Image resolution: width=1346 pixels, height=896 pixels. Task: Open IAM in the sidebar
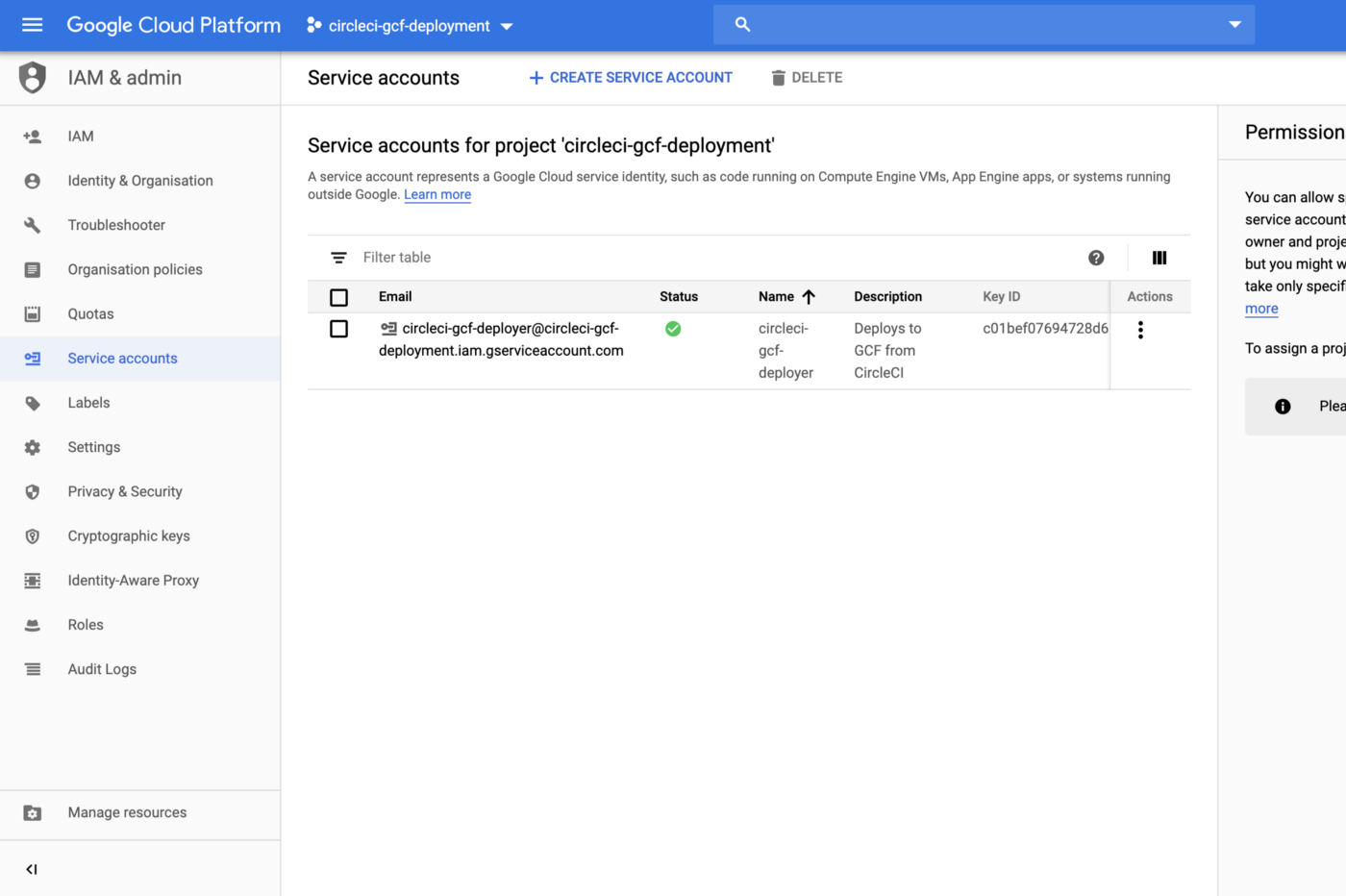click(81, 137)
